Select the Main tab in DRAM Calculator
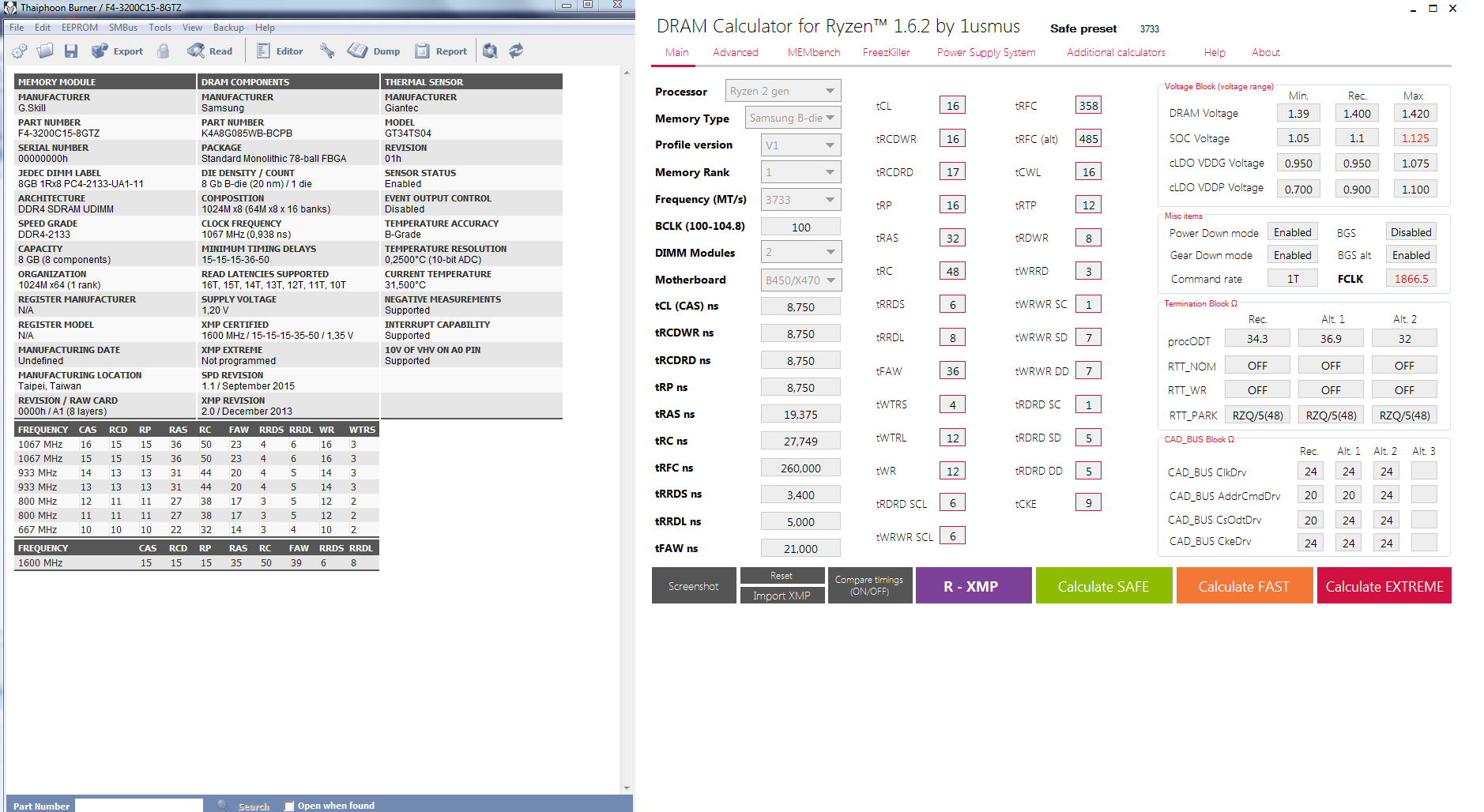Viewport: 1484px width, 812px height. point(677,53)
